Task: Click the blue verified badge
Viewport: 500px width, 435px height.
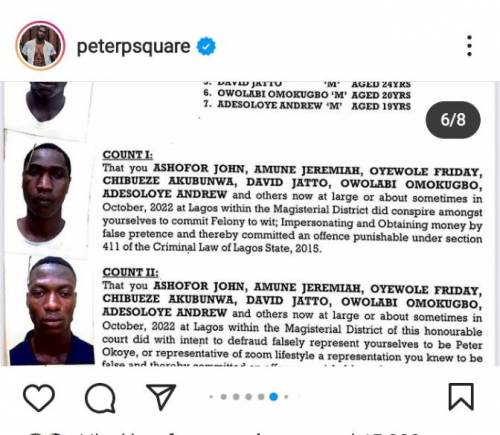Action: pyautogui.click(x=206, y=46)
